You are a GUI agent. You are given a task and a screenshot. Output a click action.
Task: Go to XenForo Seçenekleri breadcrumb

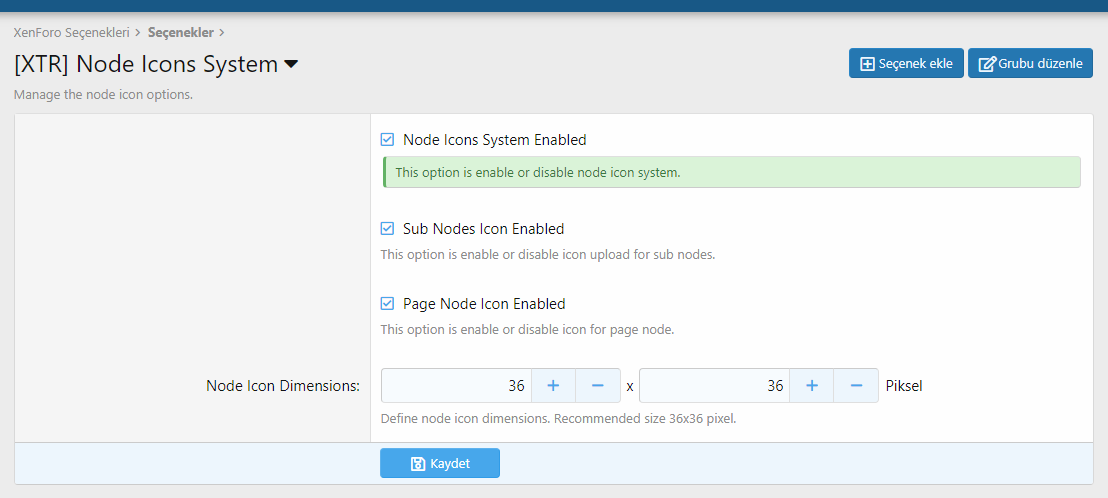[71, 32]
